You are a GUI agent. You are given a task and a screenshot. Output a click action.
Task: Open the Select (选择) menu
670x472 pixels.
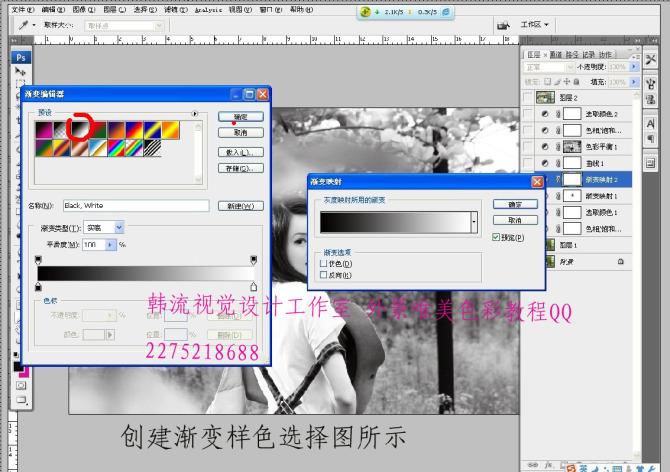[145, 9]
